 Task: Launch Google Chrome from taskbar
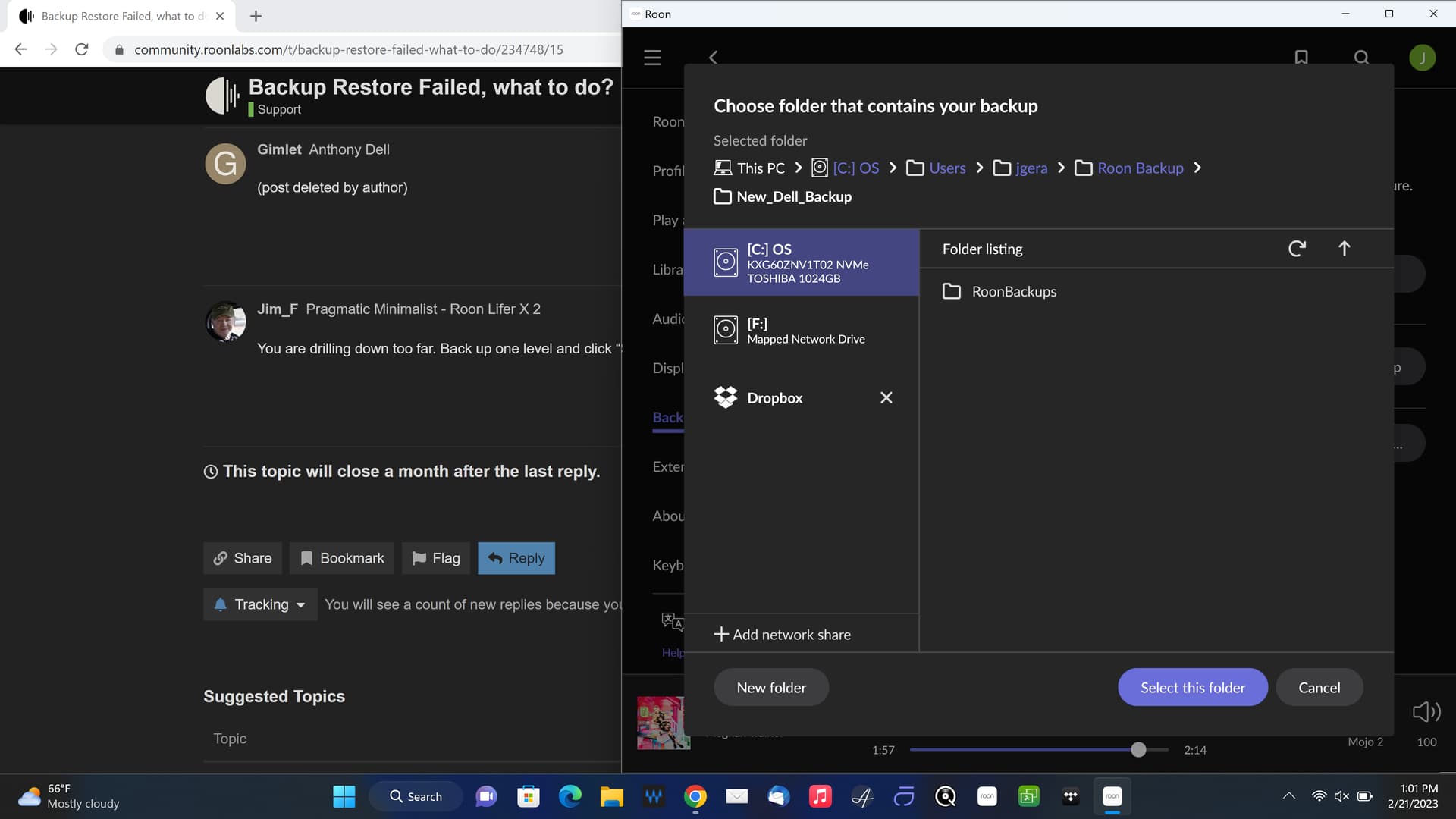point(695,796)
